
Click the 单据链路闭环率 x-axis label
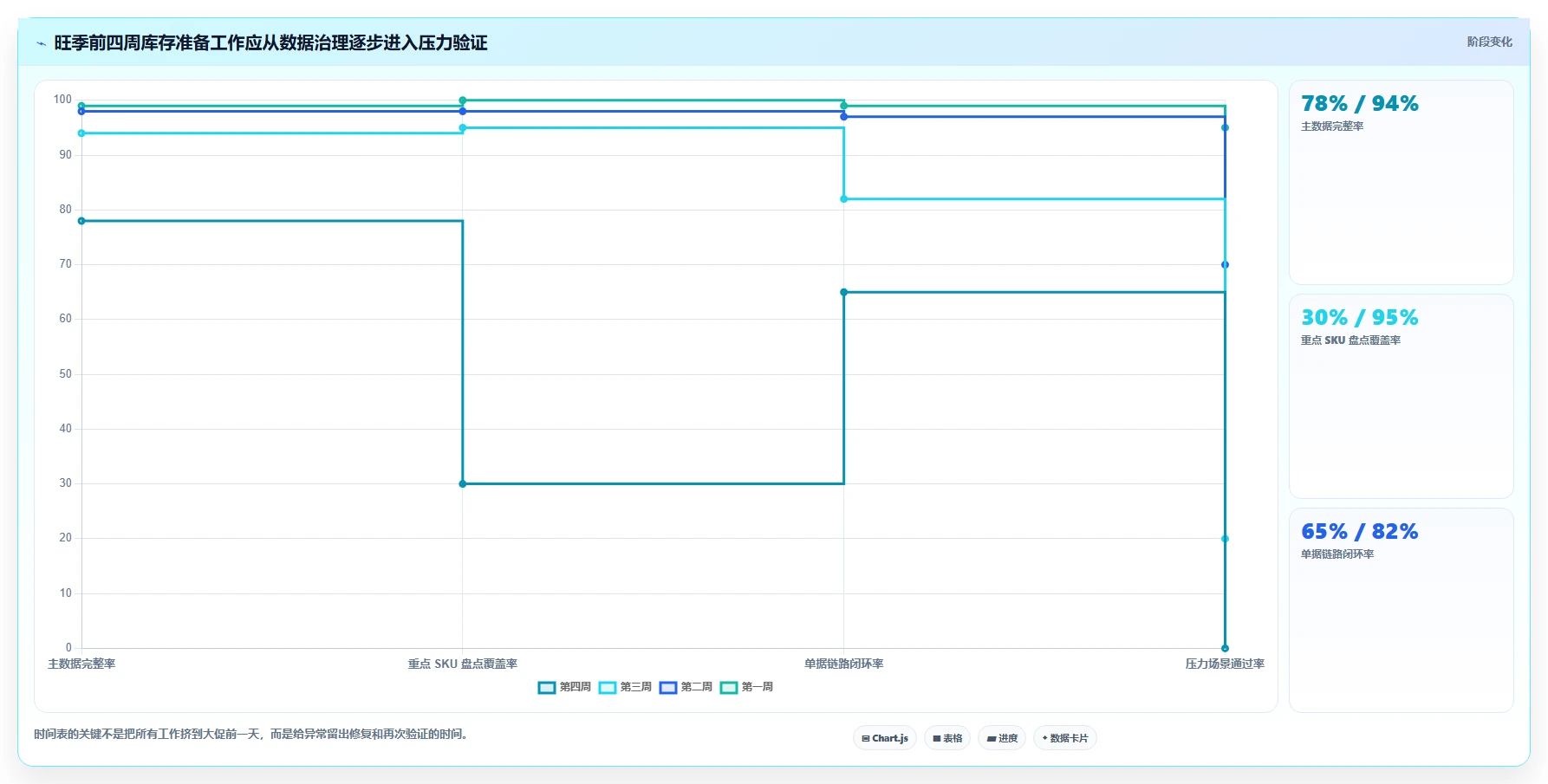point(843,664)
